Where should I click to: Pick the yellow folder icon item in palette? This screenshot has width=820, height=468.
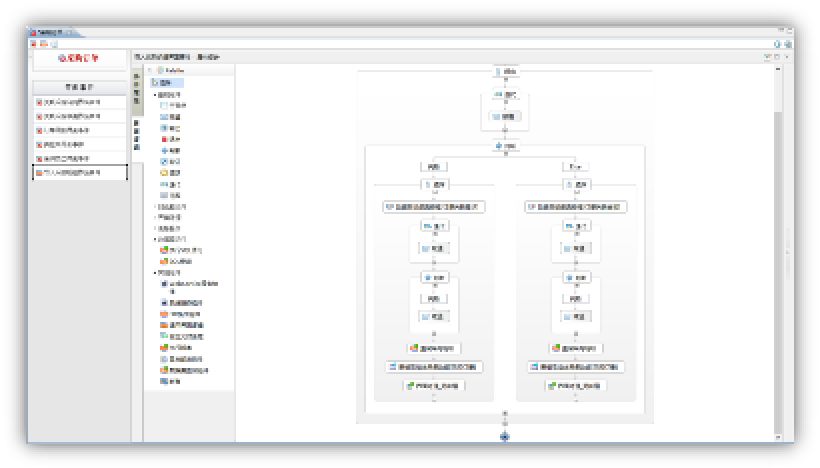click(170, 173)
